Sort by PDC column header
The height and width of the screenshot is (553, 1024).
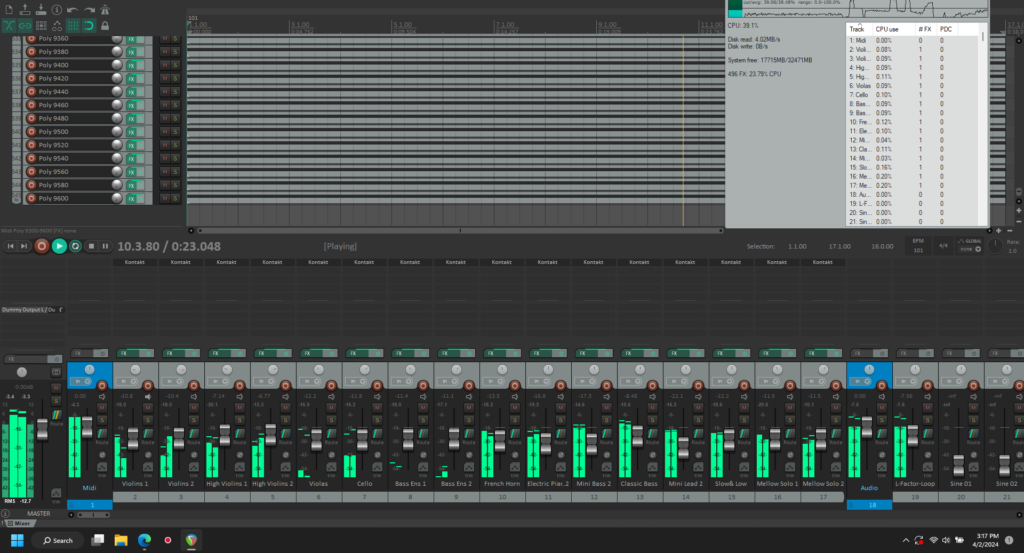(x=946, y=29)
